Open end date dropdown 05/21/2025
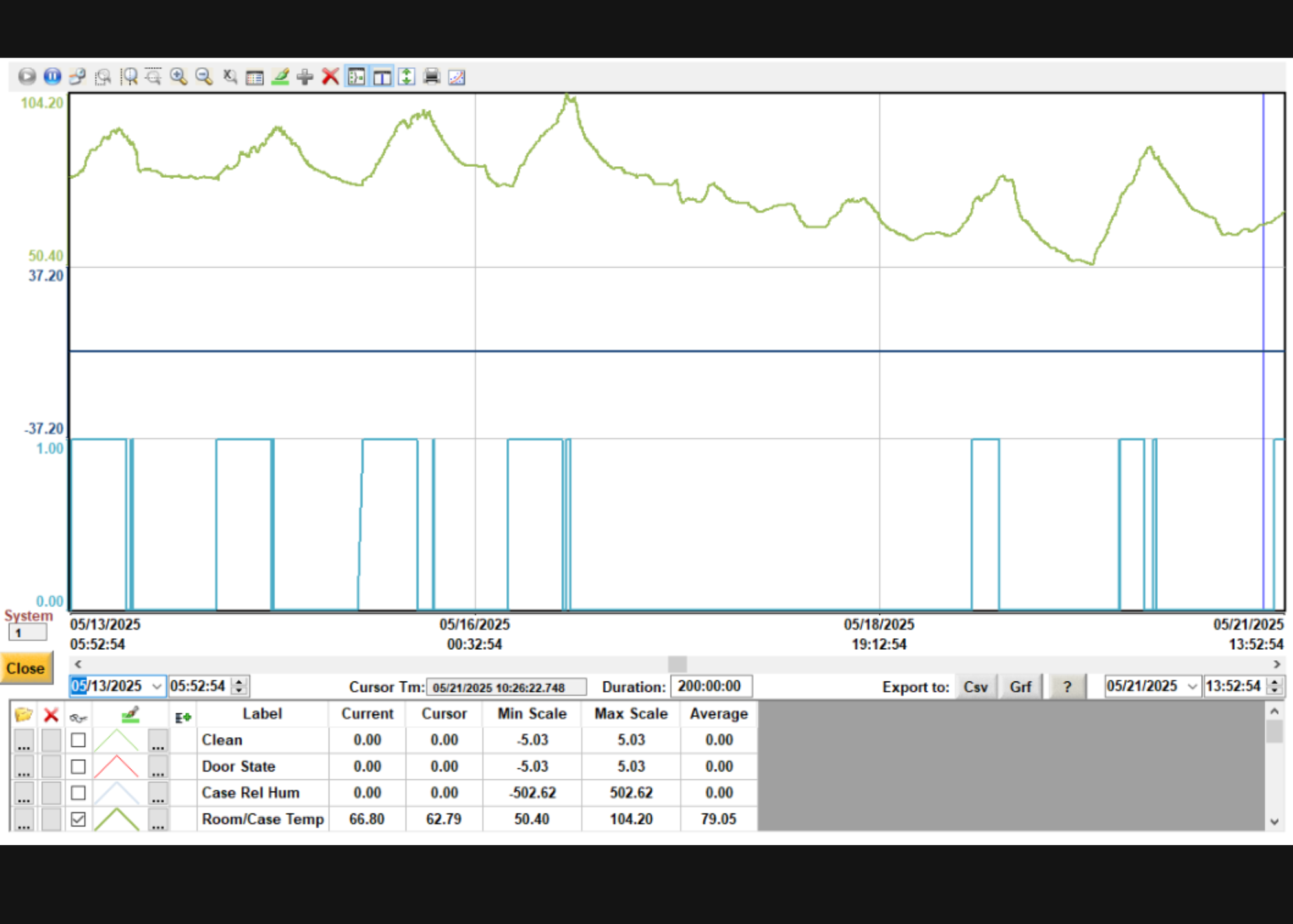 pyautogui.click(x=1192, y=686)
